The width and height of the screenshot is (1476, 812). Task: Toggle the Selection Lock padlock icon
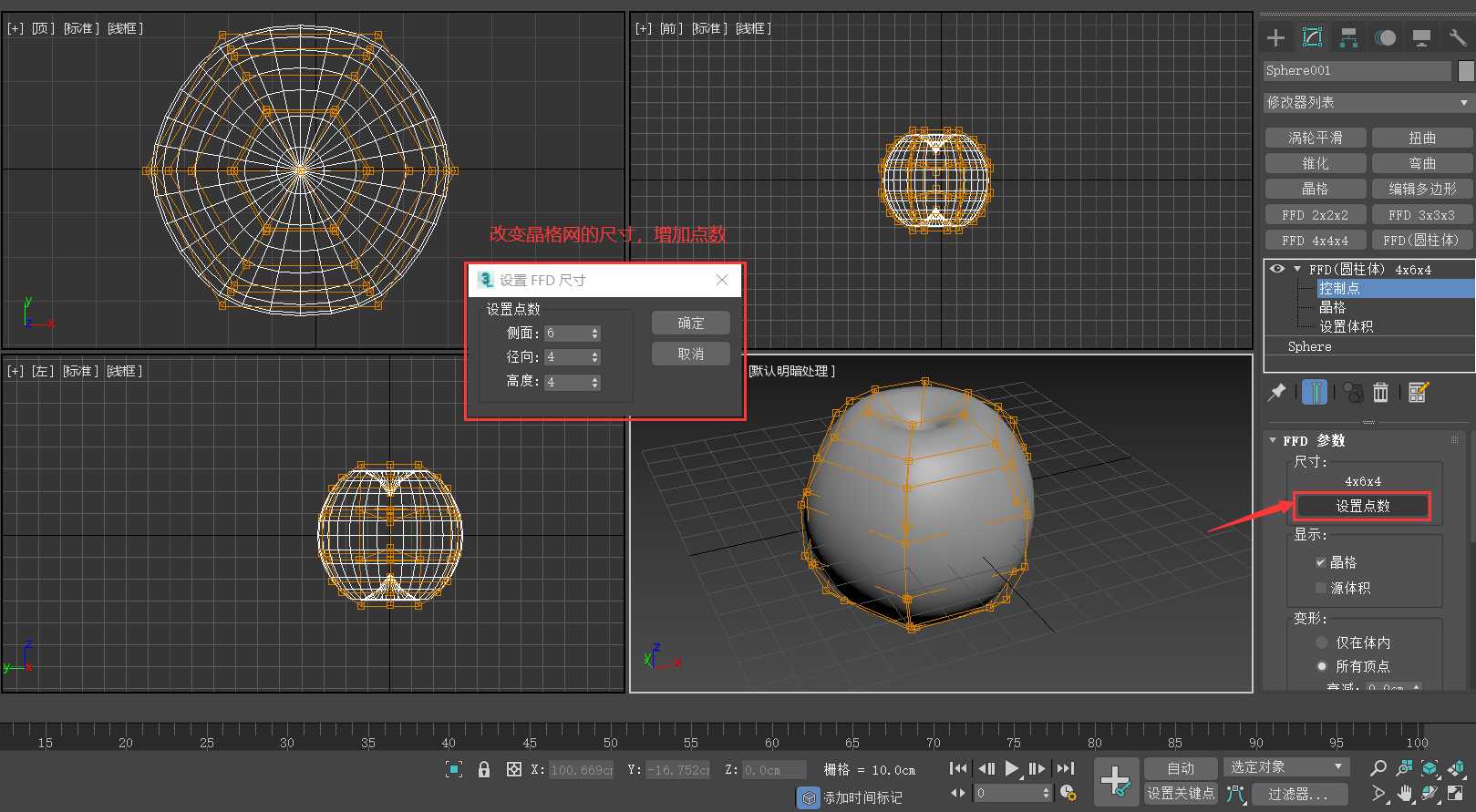pos(484,769)
